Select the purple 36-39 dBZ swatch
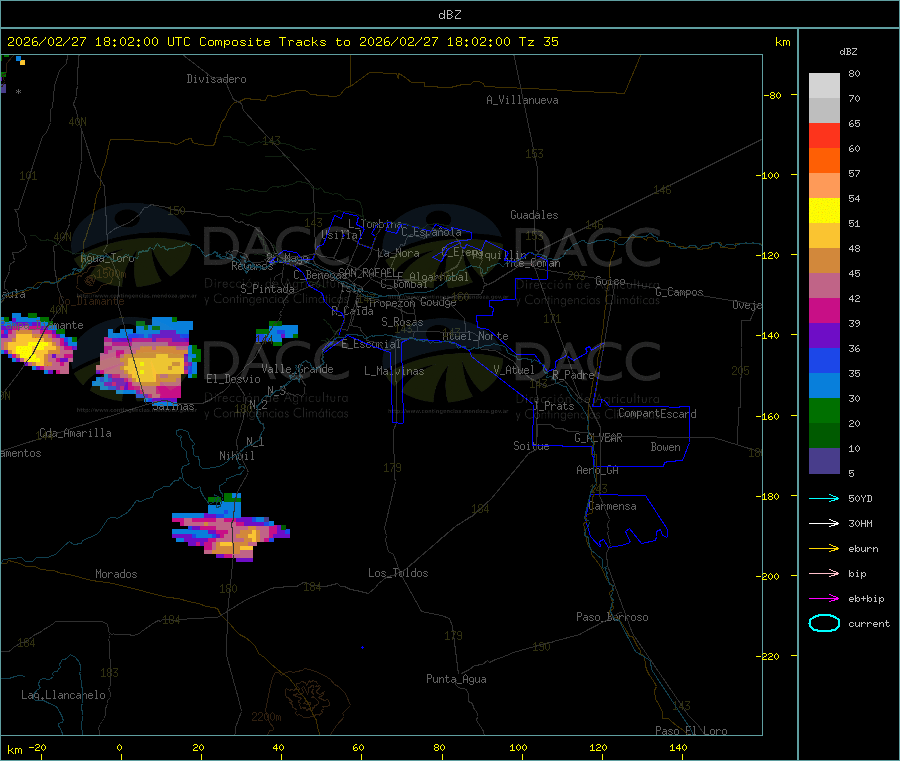 (824, 336)
